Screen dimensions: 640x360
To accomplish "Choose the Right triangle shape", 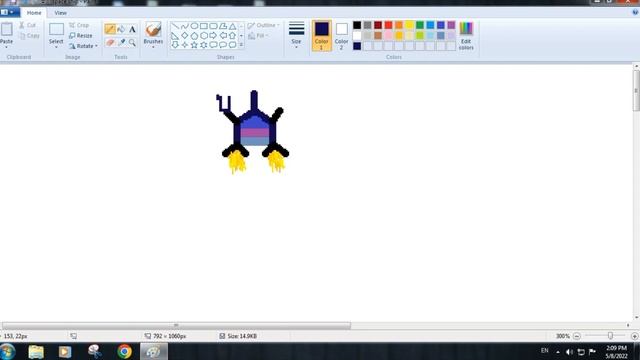I will click(175, 36).
